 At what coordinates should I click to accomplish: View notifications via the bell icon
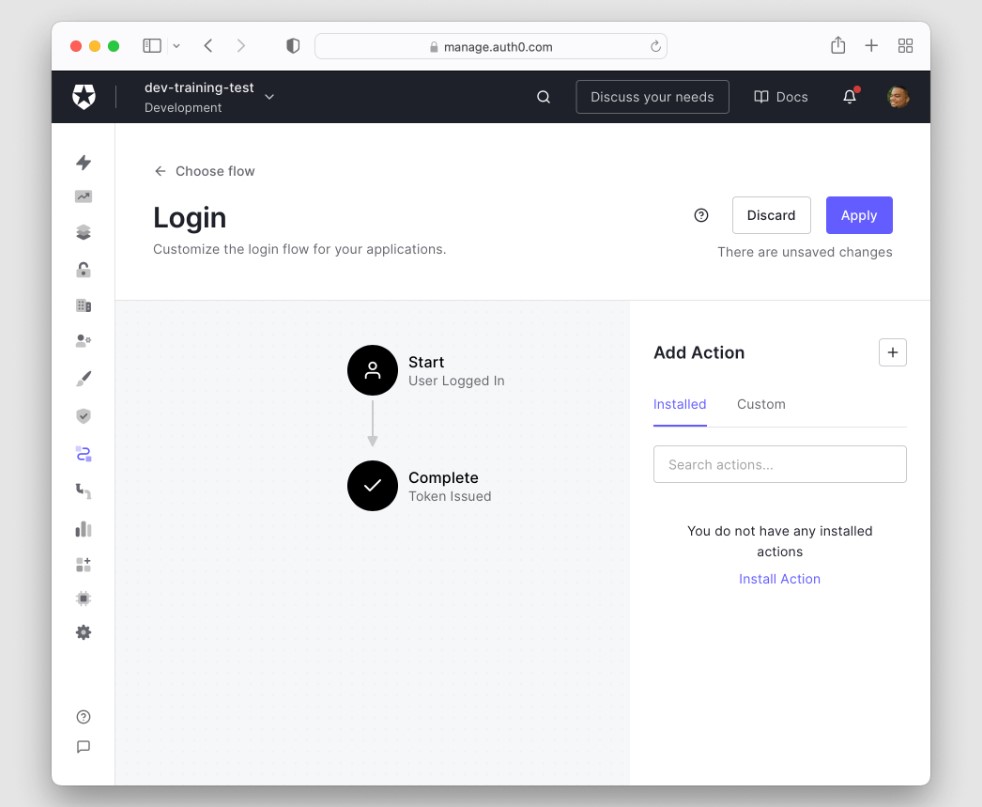(x=849, y=96)
